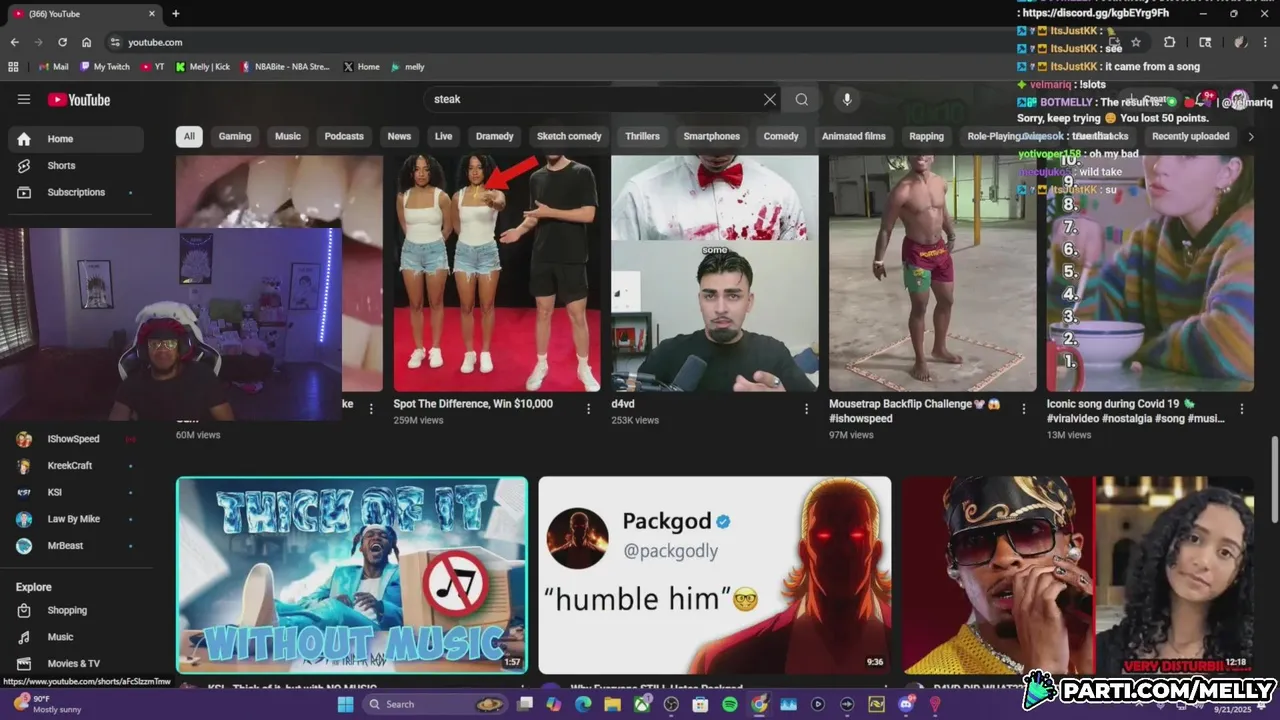Viewport: 1280px width, 720px height.
Task: Open KSI channel in subscriptions list
Action: tap(76, 492)
